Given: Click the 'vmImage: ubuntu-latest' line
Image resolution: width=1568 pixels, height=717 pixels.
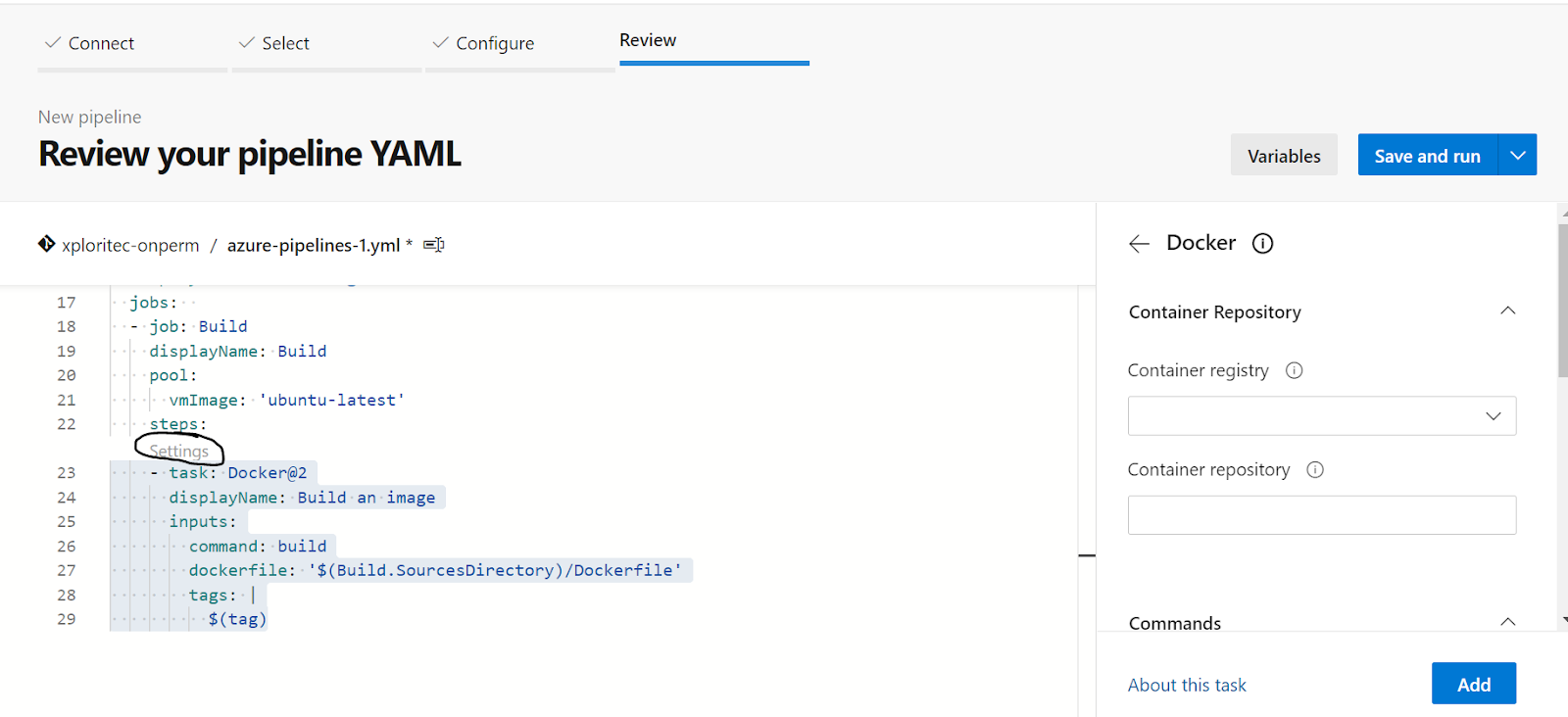Looking at the screenshot, I should pyautogui.click(x=287, y=400).
